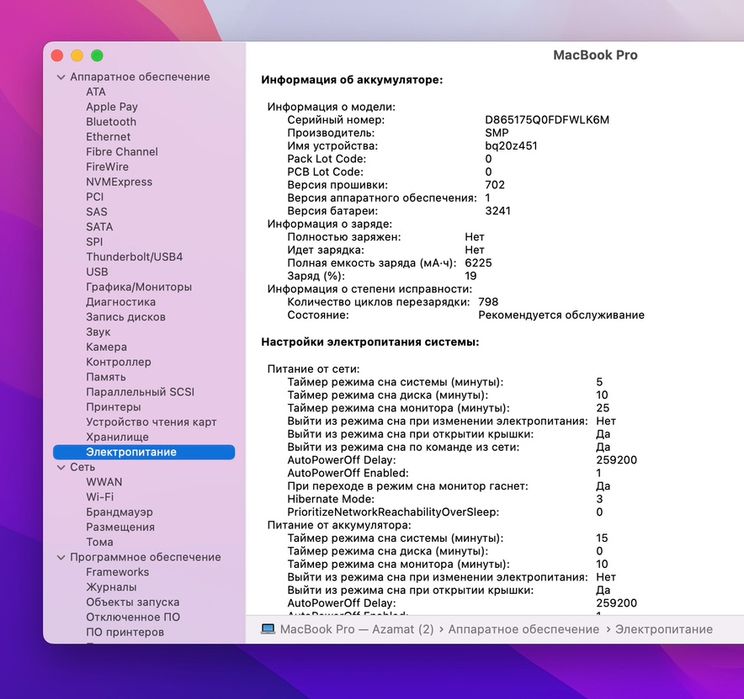Select SAS in the sidebar
Image resolution: width=744 pixels, height=699 pixels.
(x=97, y=212)
